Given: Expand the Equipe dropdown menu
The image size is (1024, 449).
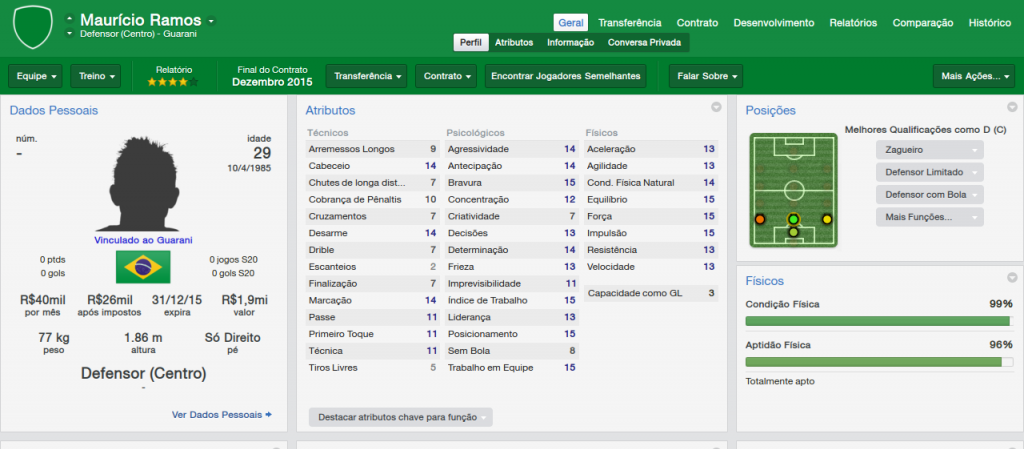Looking at the screenshot, I should 37,76.
